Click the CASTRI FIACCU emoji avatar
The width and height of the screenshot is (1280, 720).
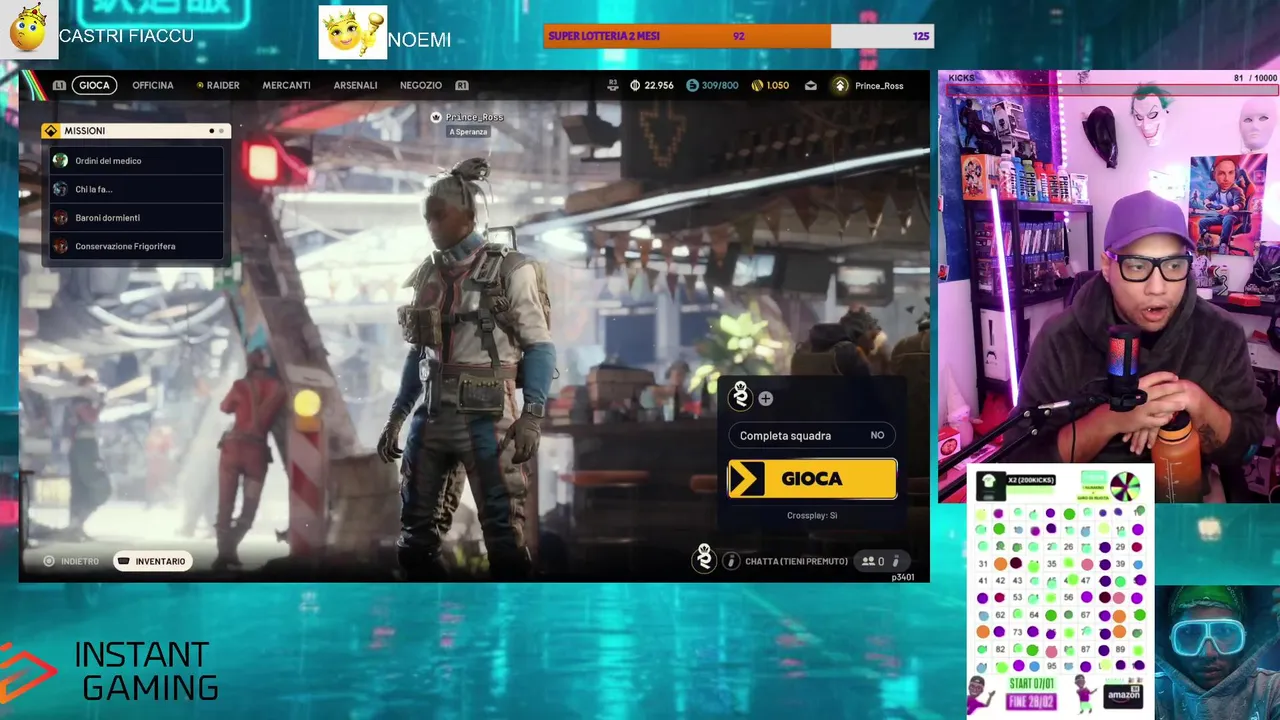(28, 29)
